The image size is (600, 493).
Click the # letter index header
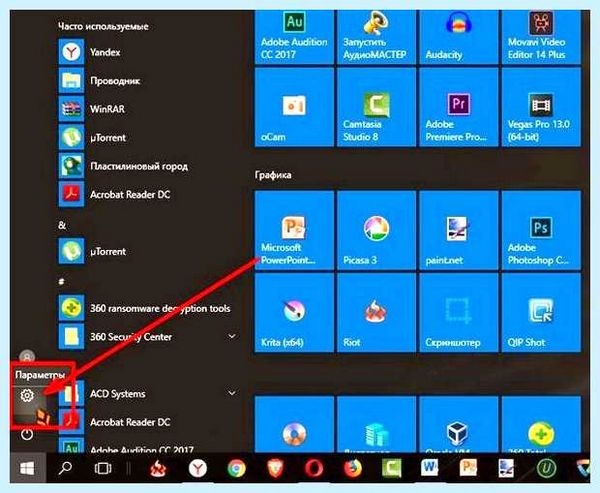click(61, 281)
